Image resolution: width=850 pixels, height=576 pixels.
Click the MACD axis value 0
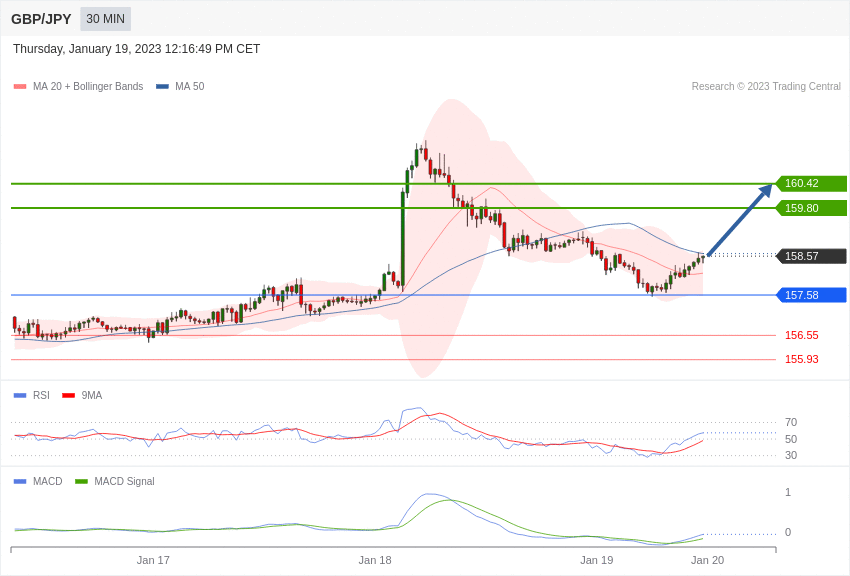[x=788, y=532]
